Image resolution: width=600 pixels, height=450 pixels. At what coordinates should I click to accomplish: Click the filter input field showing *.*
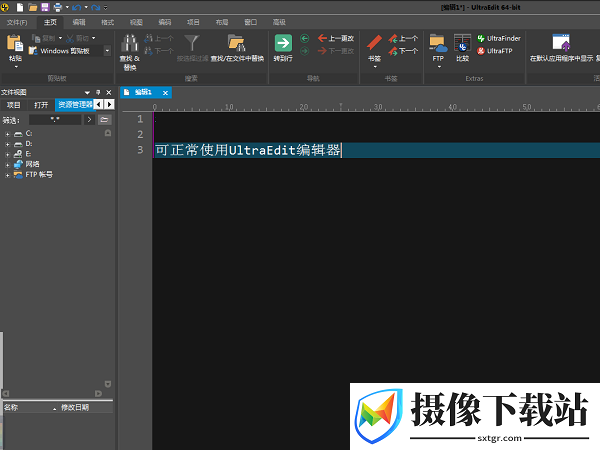[x=55, y=120]
